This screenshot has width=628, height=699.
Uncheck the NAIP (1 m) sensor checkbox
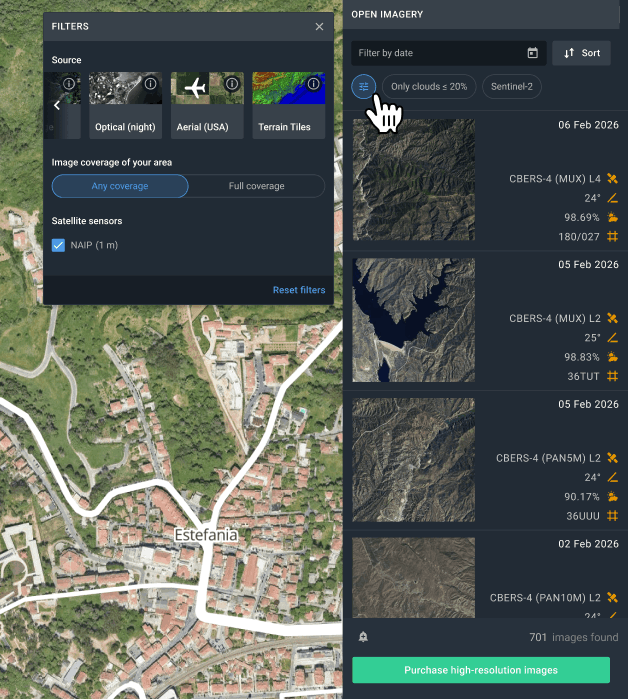point(58,245)
